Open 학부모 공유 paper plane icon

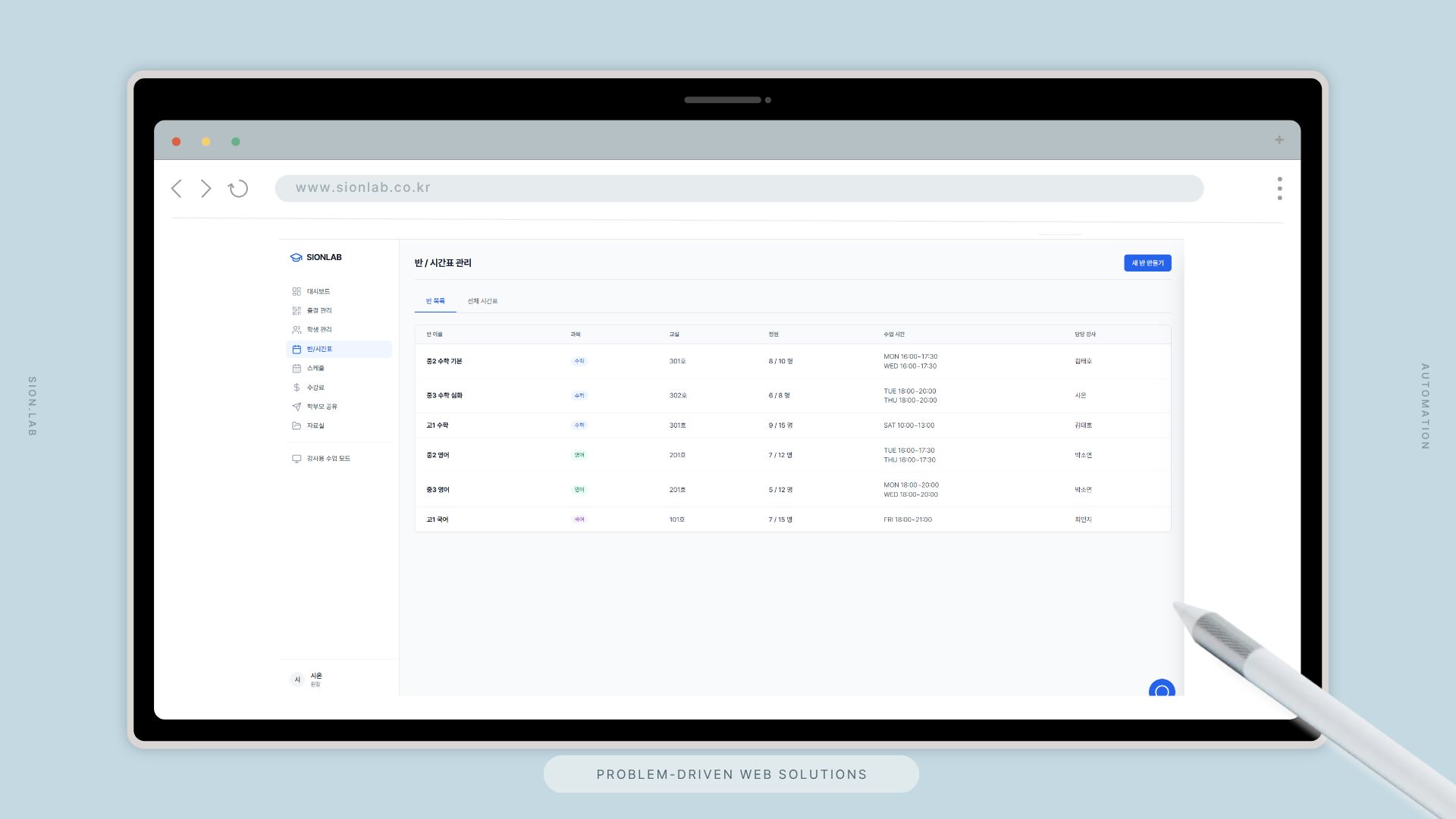coord(297,406)
